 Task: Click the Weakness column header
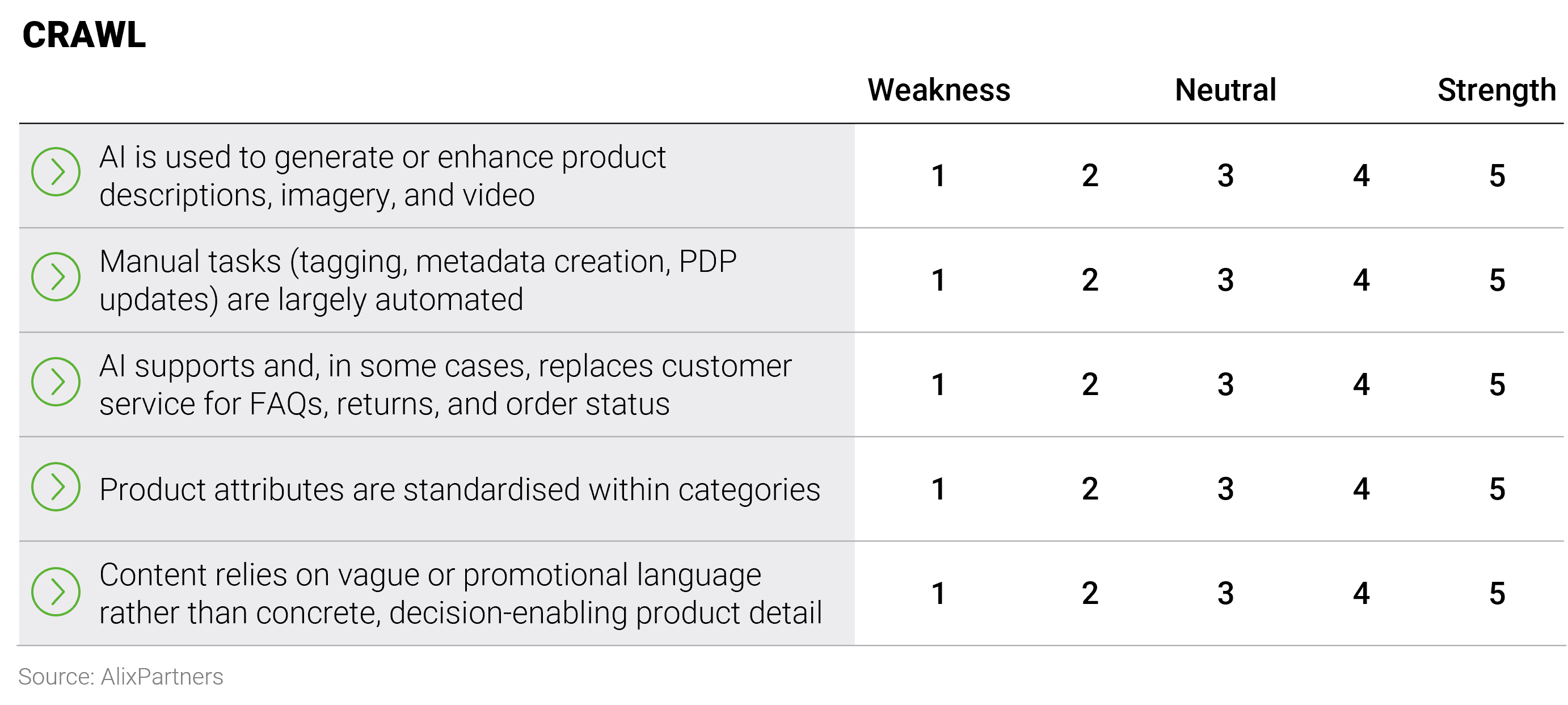(x=939, y=90)
